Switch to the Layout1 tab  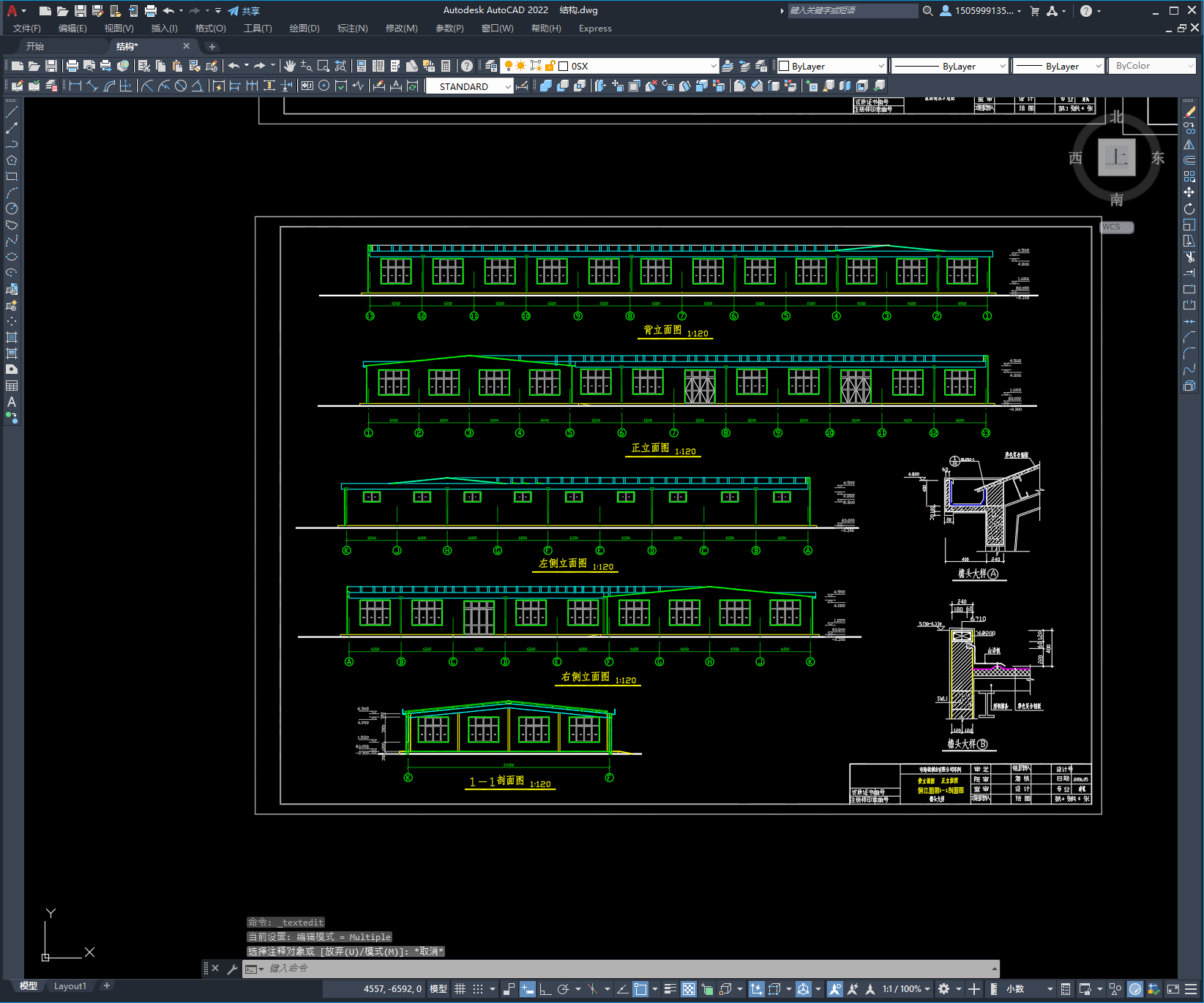70,986
